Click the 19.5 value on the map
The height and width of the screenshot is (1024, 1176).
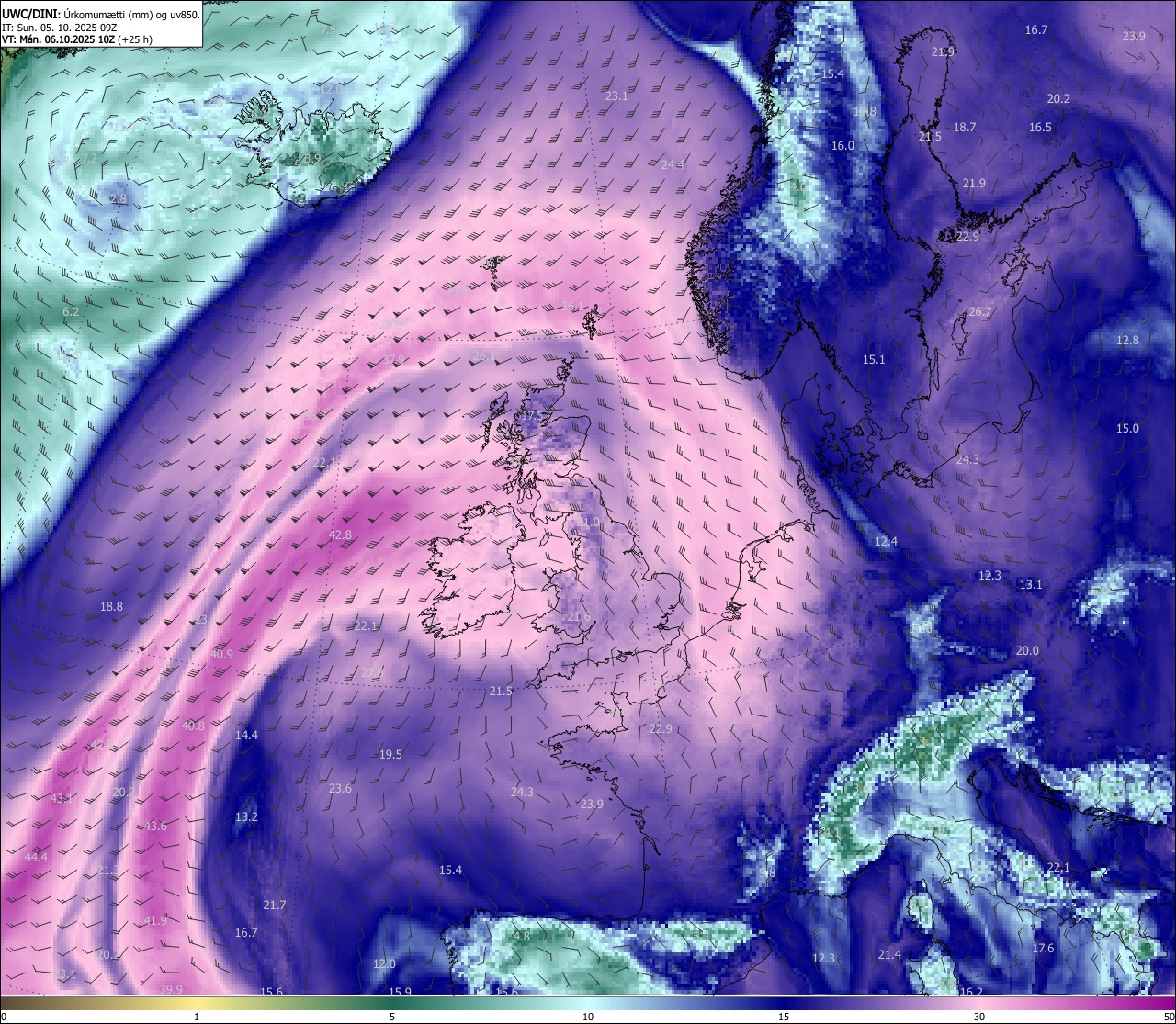coord(390,754)
